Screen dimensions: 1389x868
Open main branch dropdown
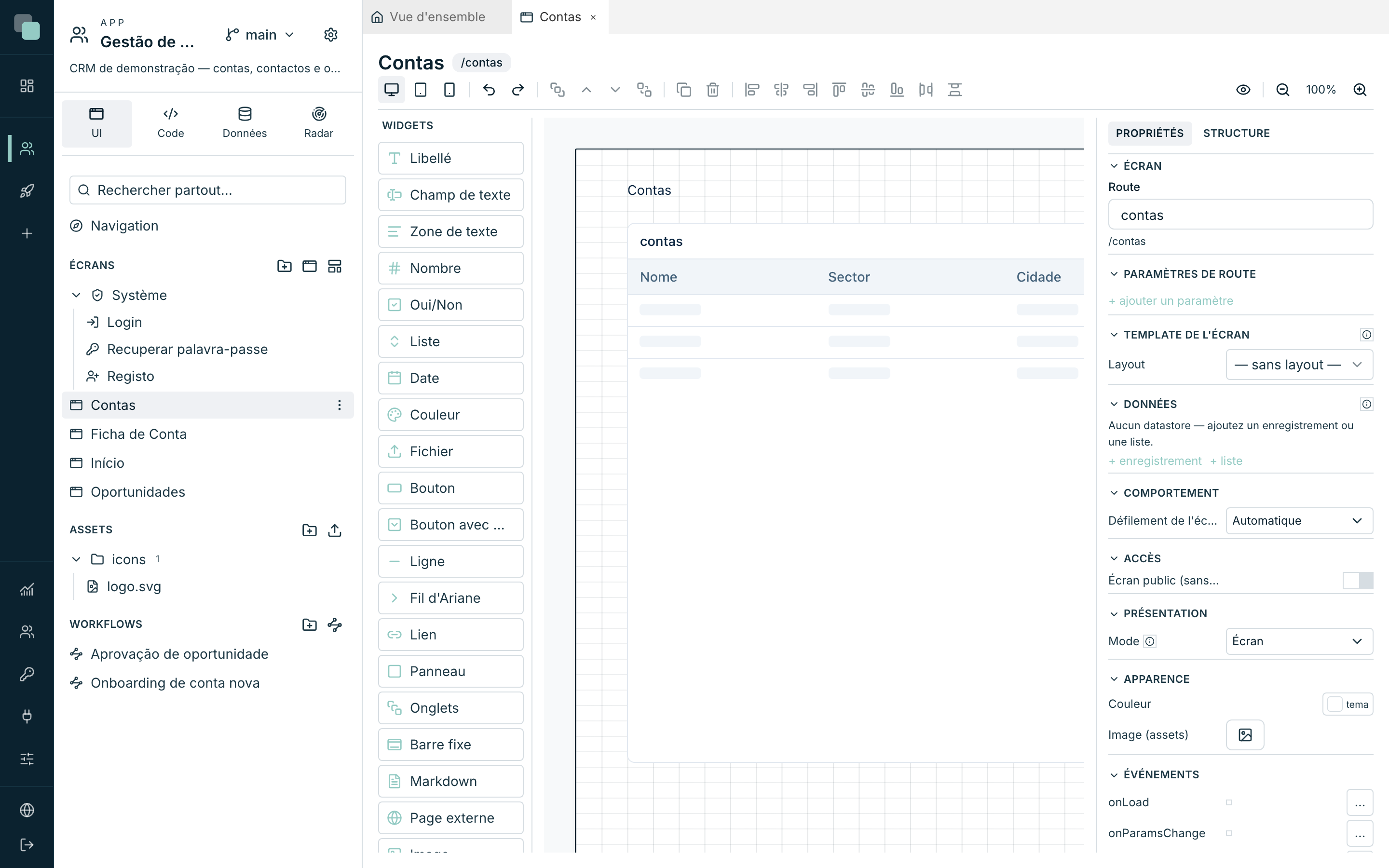[260, 34]
